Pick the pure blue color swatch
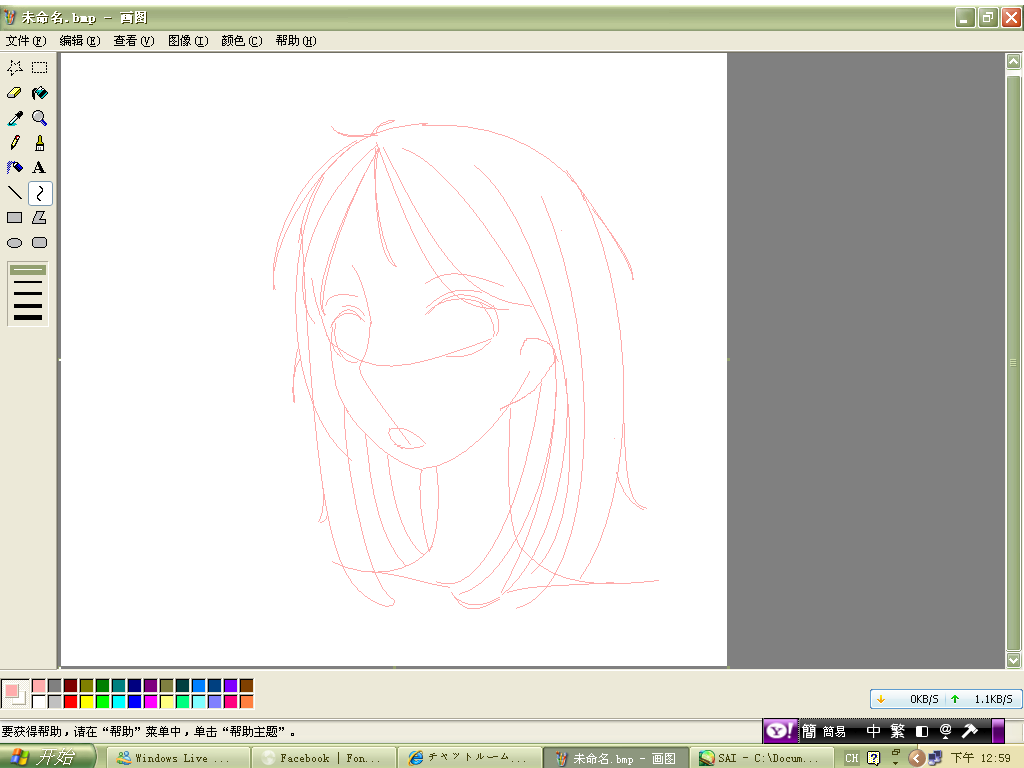Viewport: 1024px width, 768px height. (x=135, y=701)
